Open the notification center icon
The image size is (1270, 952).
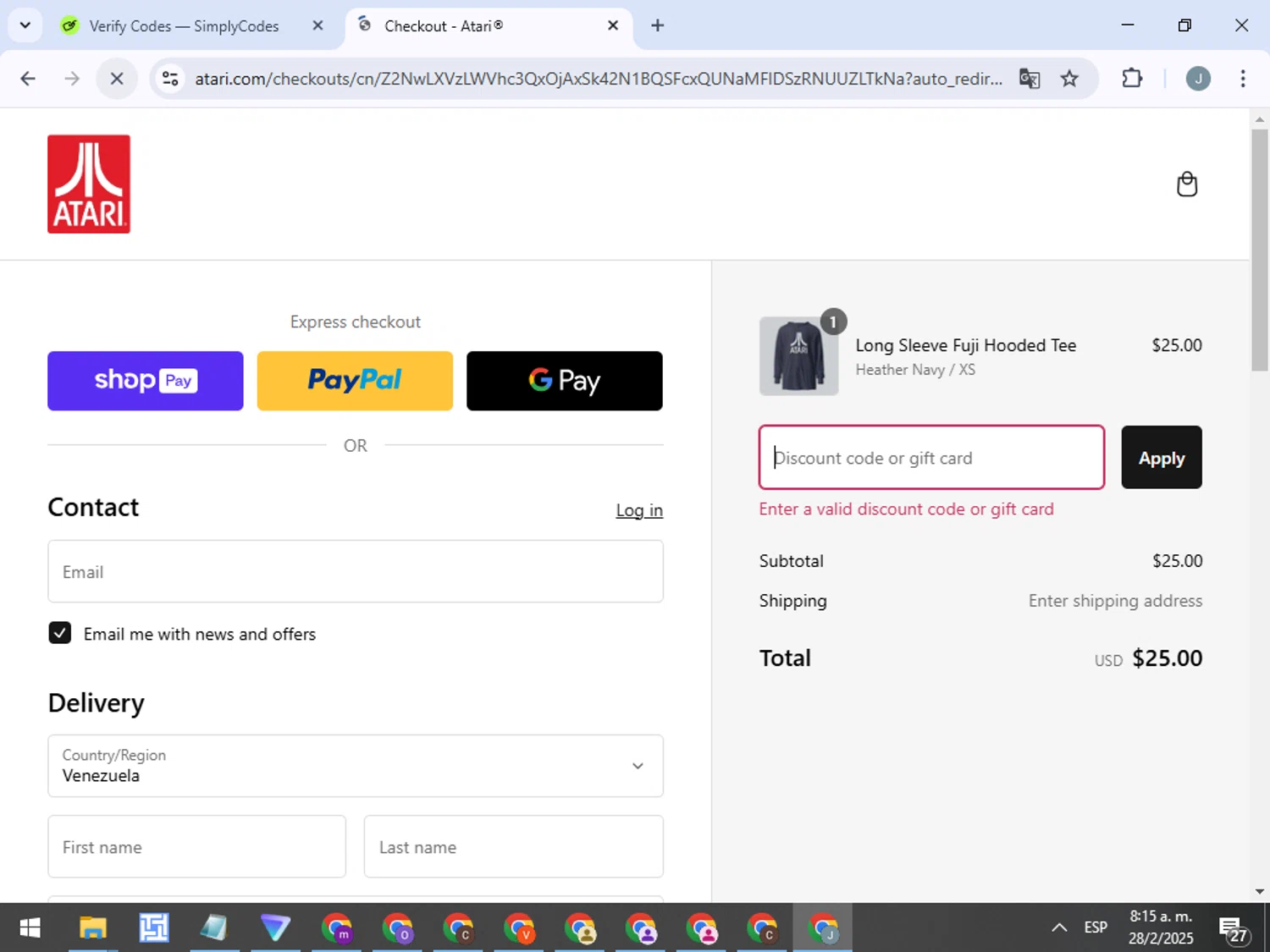(1233, 928)
